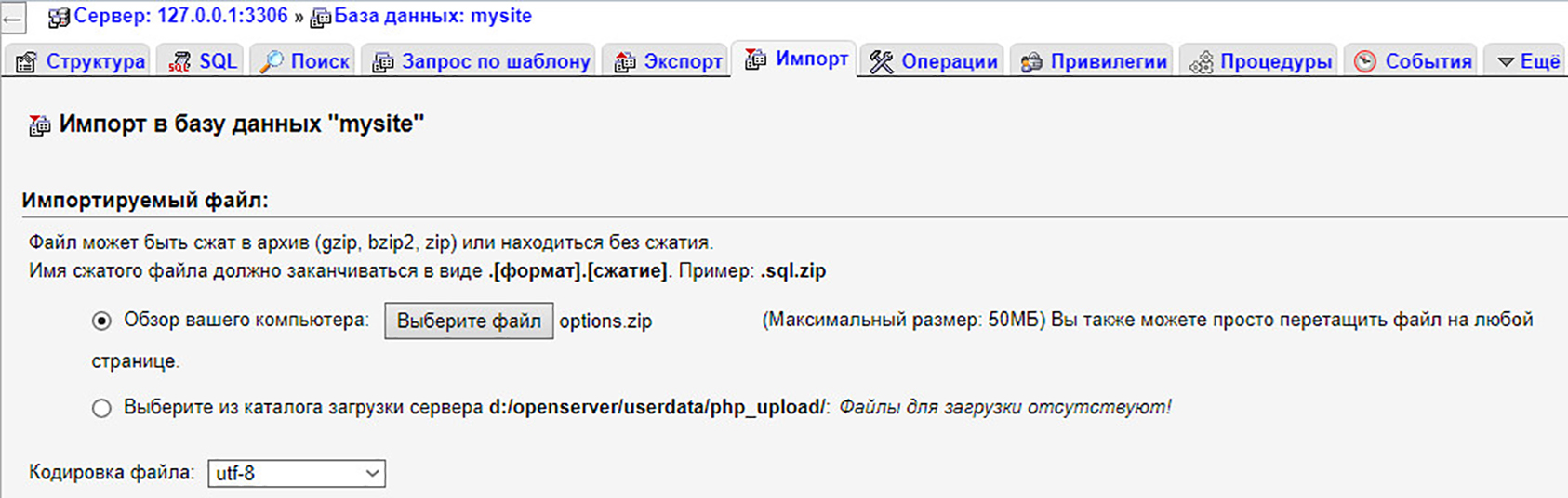This screenshot has height=498, width=1568.
Task: Click the Structure tab icon
Action: click(27, 62)
